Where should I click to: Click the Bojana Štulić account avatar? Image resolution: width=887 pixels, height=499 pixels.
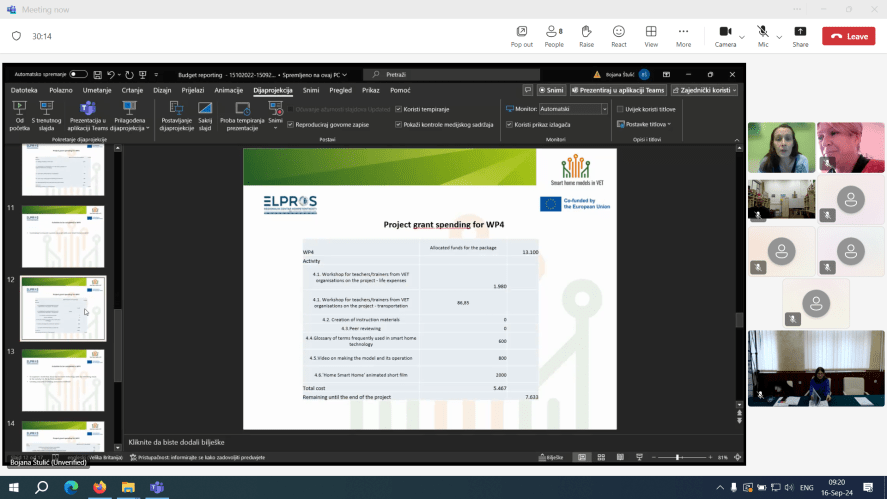pyautogui.click(x=644, y=74)
